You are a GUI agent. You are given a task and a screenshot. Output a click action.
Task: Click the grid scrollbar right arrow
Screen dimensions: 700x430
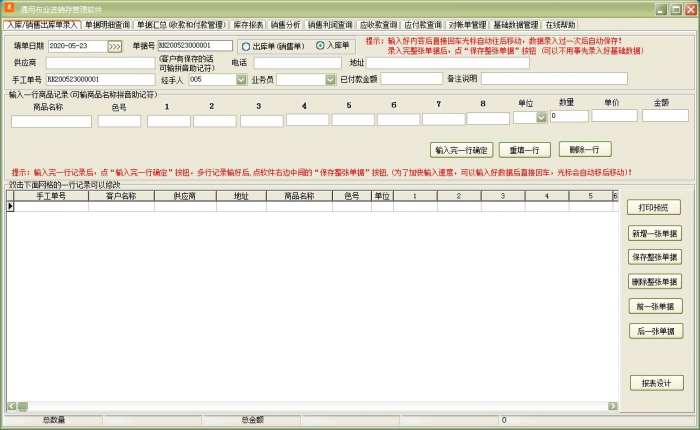[x=612, y=406]
